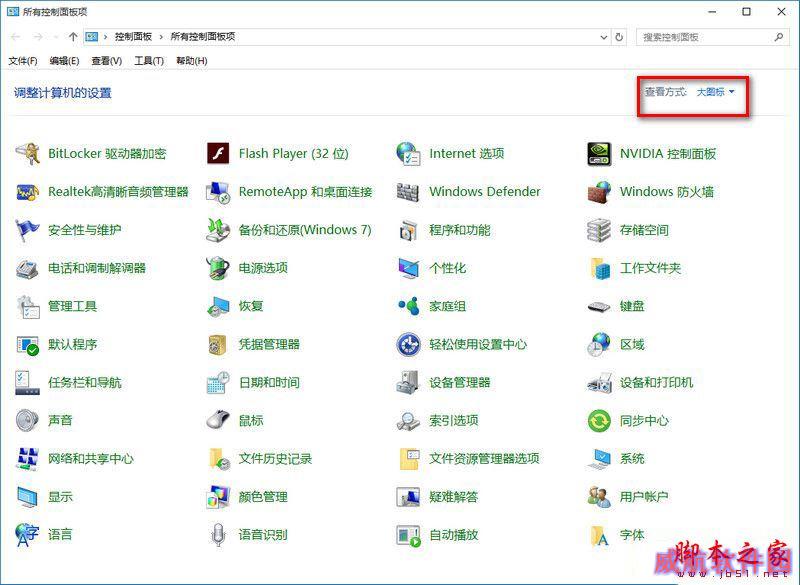Viewport: 800px width, 585px height.
Task: Click the RemoteApp 和桌面连接 icon
Action: (218, 192)
